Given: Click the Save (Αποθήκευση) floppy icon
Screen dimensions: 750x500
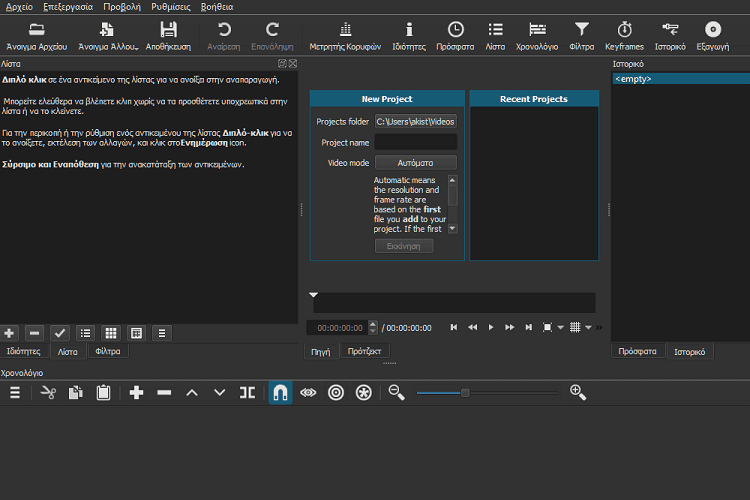Looking at the screenshot, I should (169, 30).
